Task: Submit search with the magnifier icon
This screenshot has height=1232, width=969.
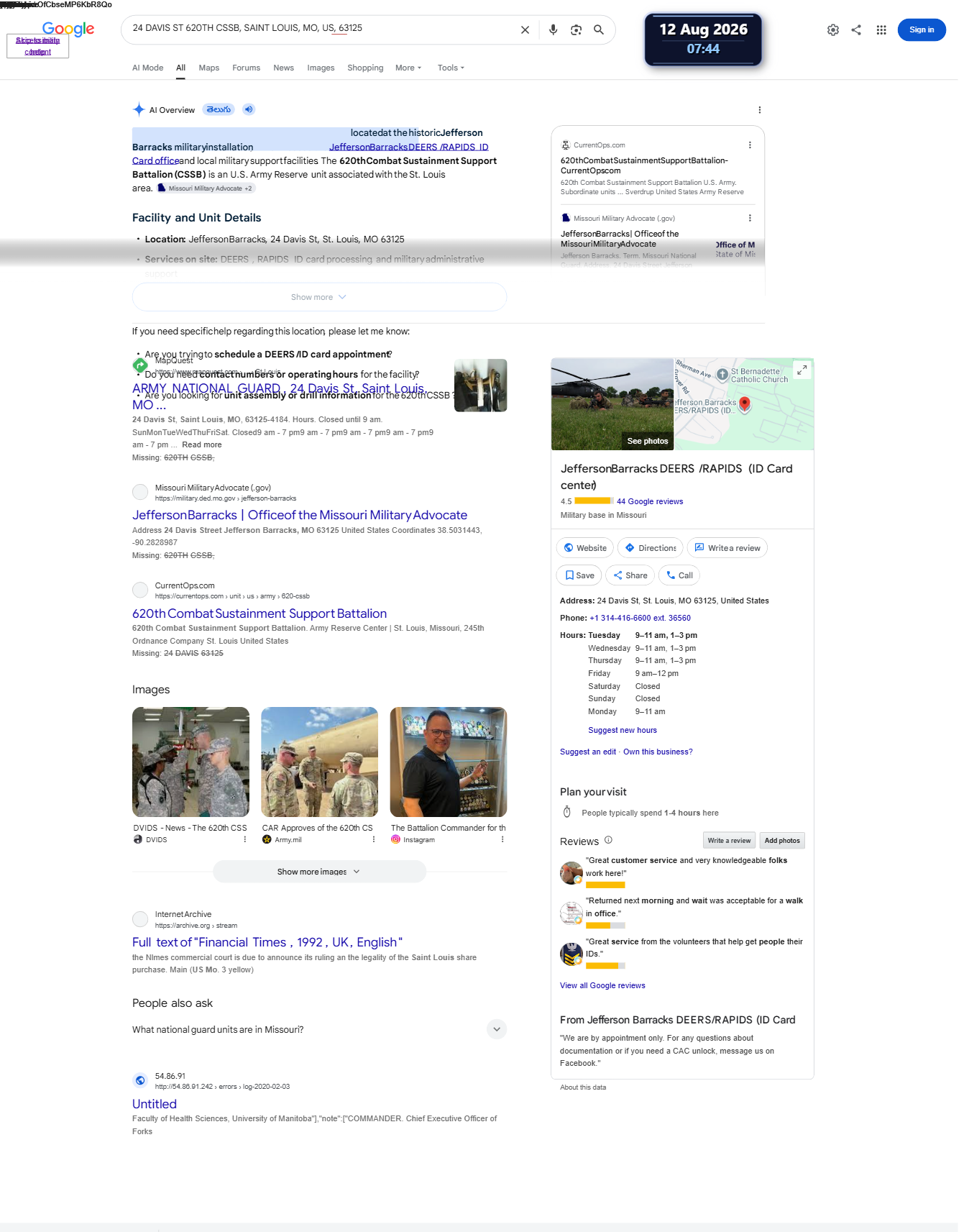Action: (x=599, y=30)
